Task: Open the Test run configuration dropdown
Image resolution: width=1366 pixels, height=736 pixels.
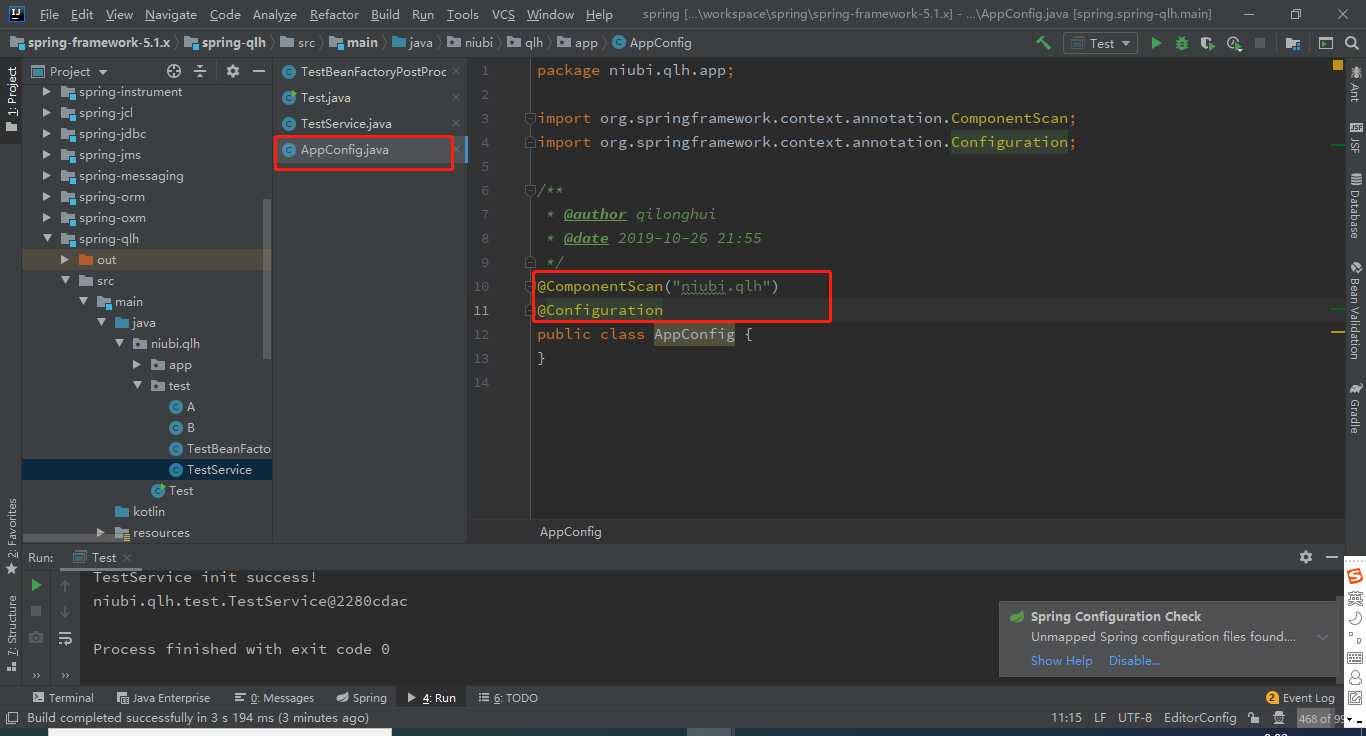Action: [x=1100, y=43]
